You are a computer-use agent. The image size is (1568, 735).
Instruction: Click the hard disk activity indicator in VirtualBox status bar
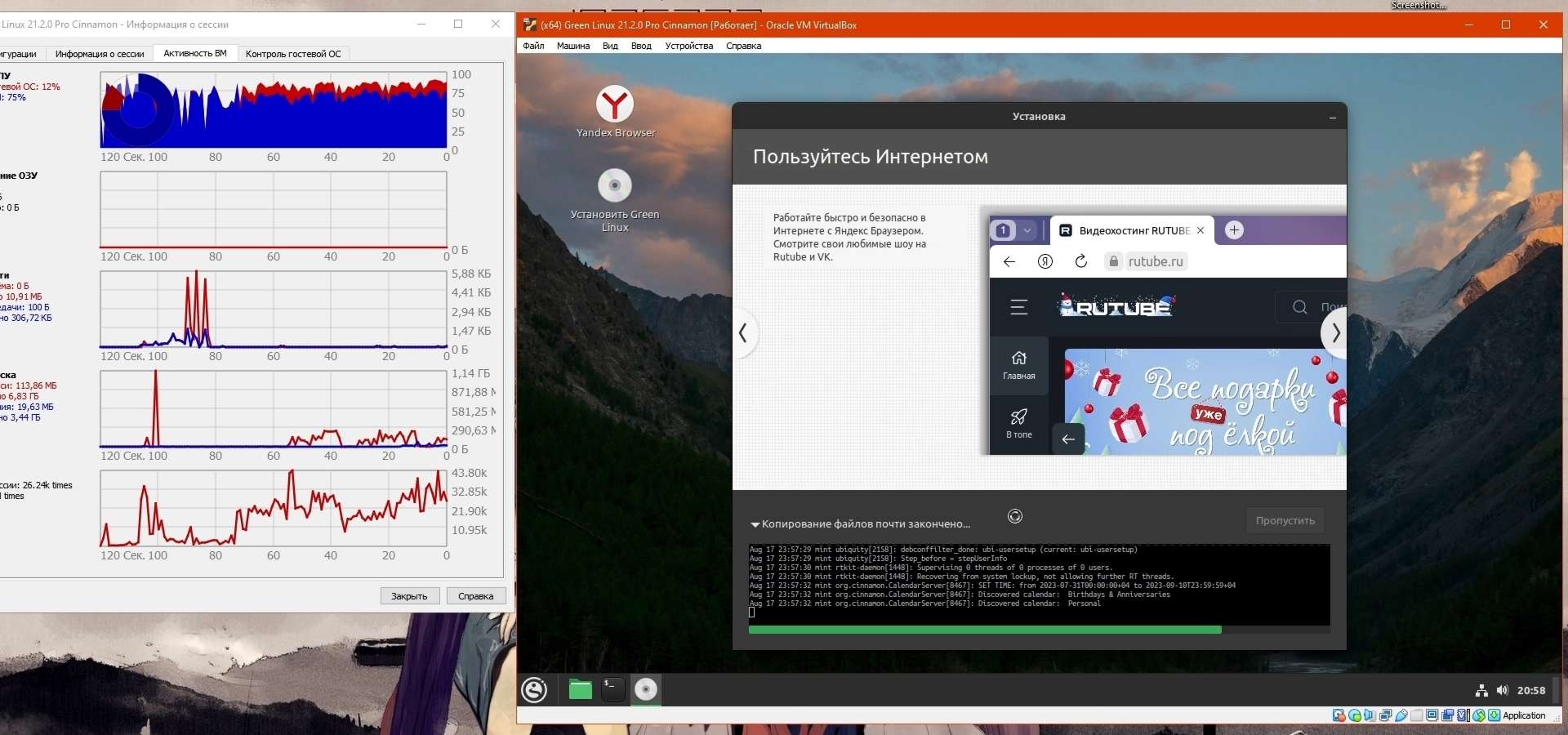coord(1339,716)
